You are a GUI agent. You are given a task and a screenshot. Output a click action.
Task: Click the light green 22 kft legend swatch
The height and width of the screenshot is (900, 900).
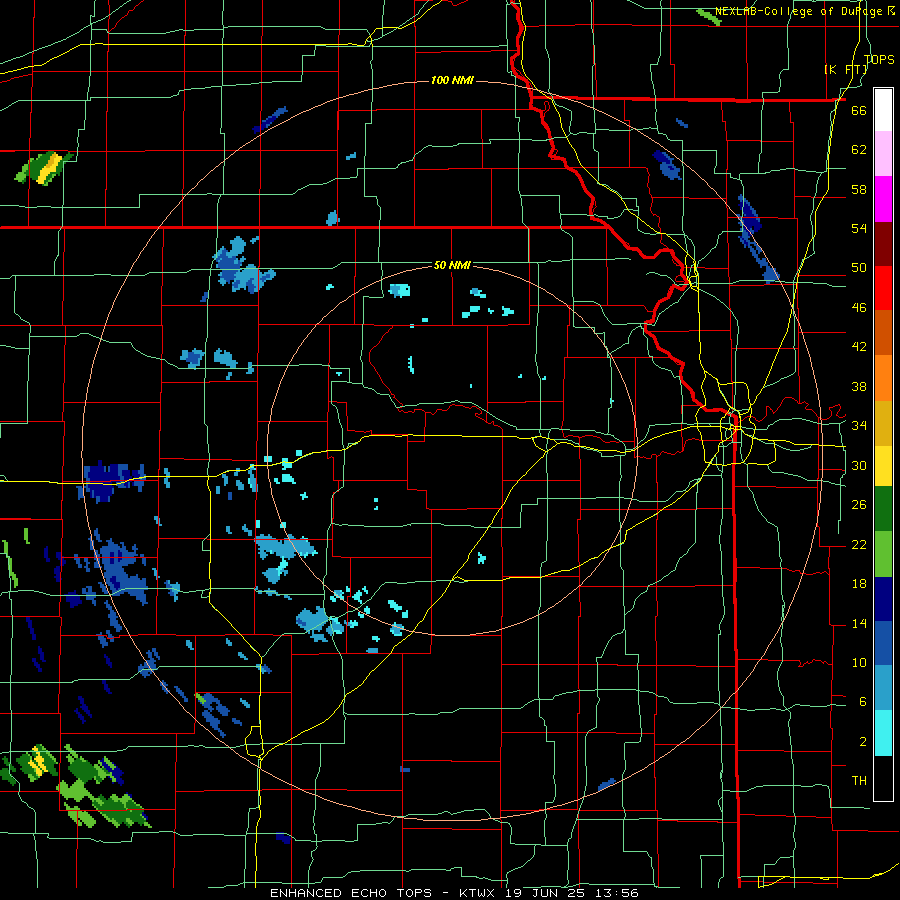click(883, 554)
